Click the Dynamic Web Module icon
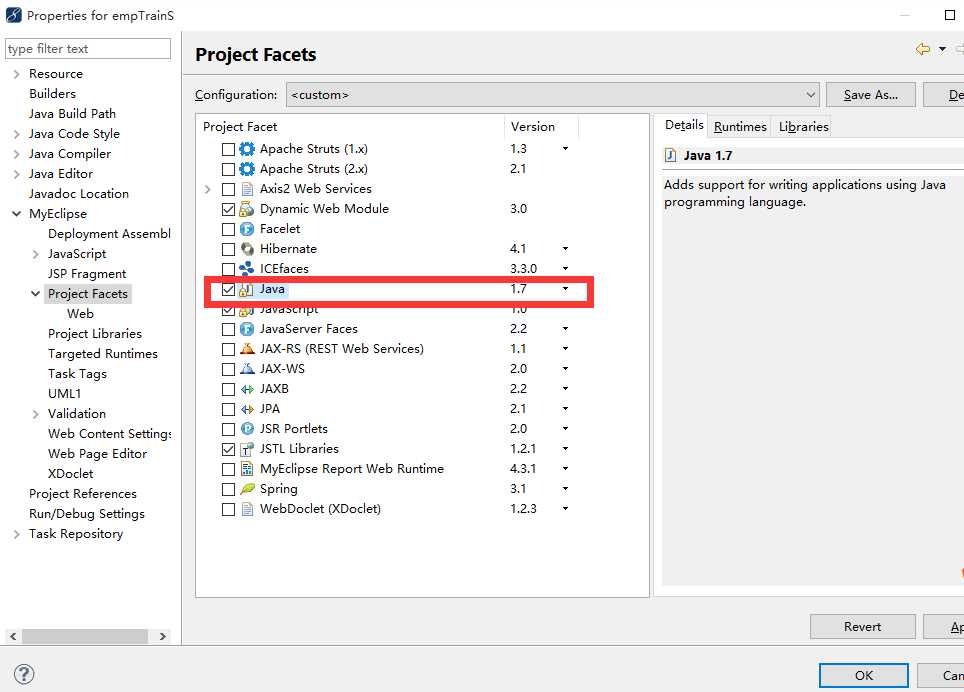This screenshot has width=964, height=692. 247,209
